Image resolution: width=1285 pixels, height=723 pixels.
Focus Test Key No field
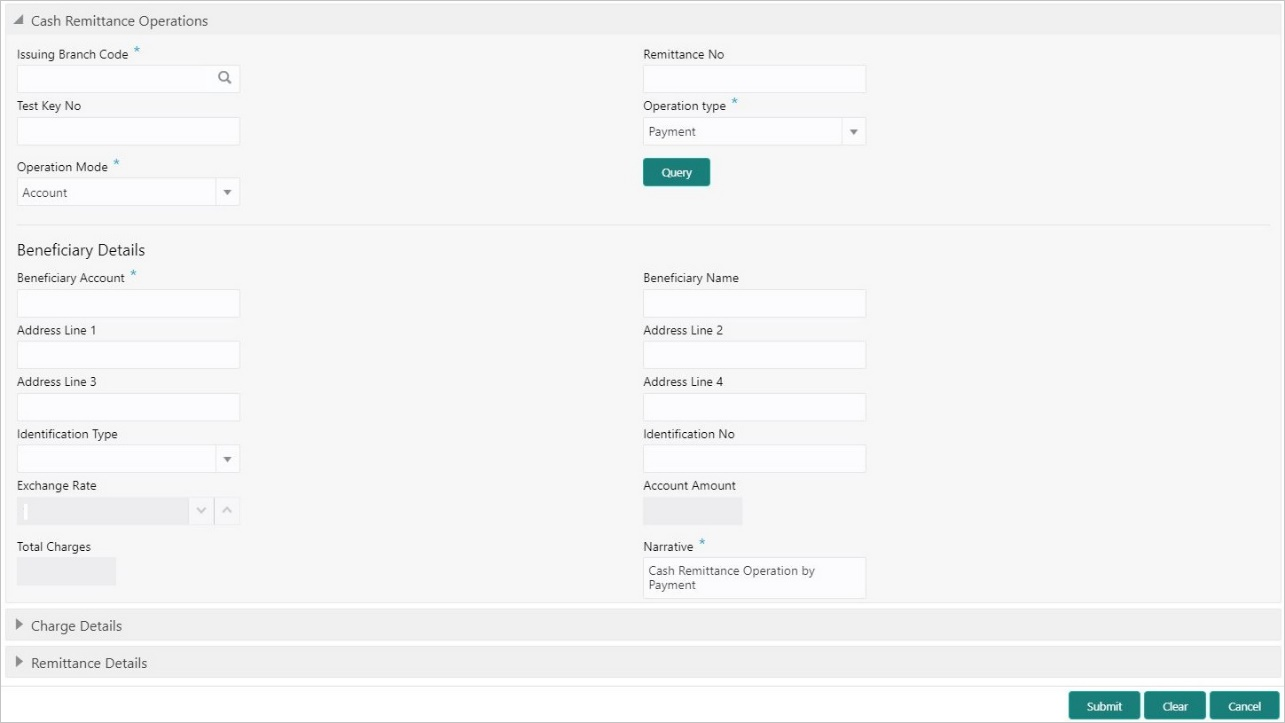[128, 131]
